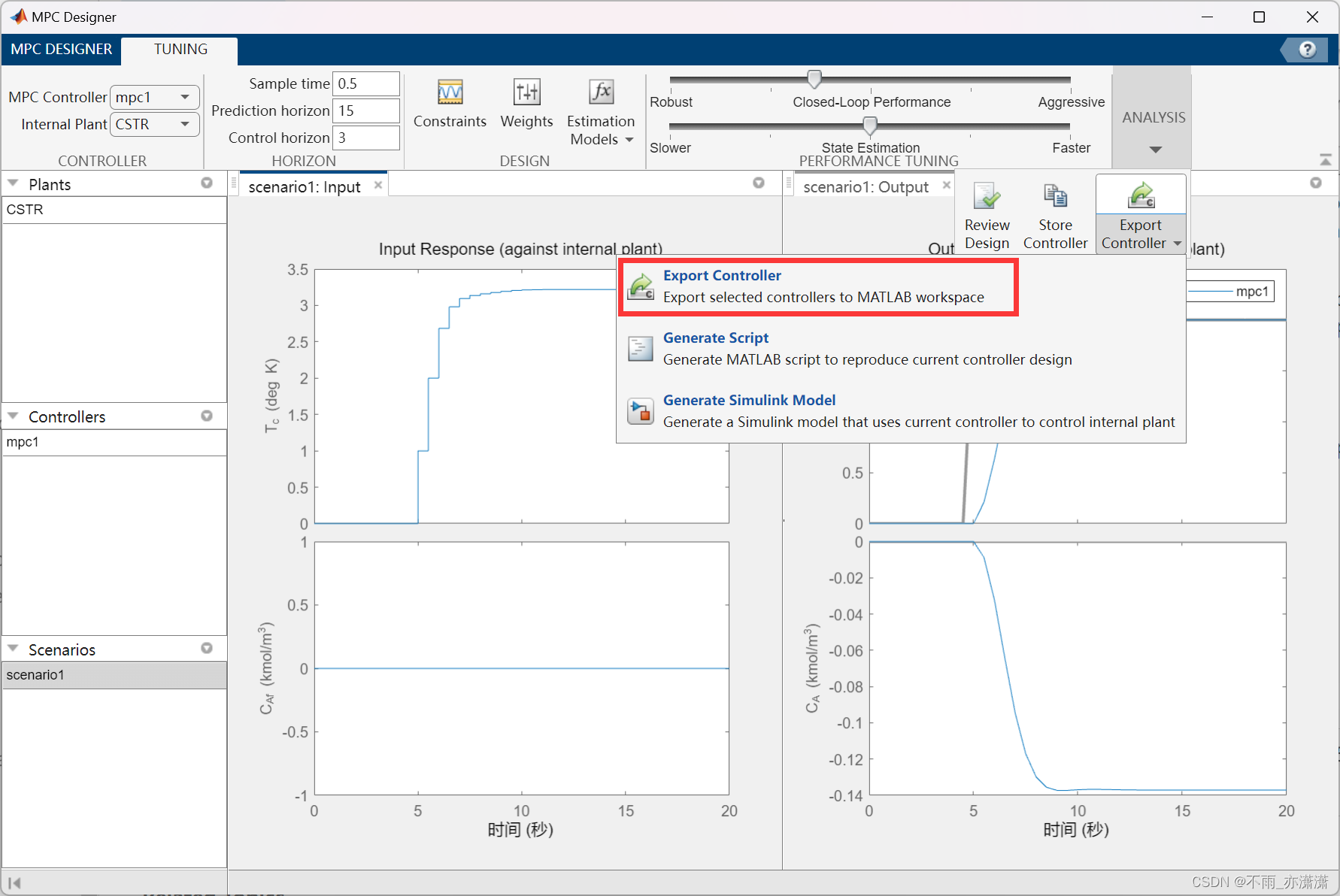Switch to the TUNING tab

click(180, 49)
